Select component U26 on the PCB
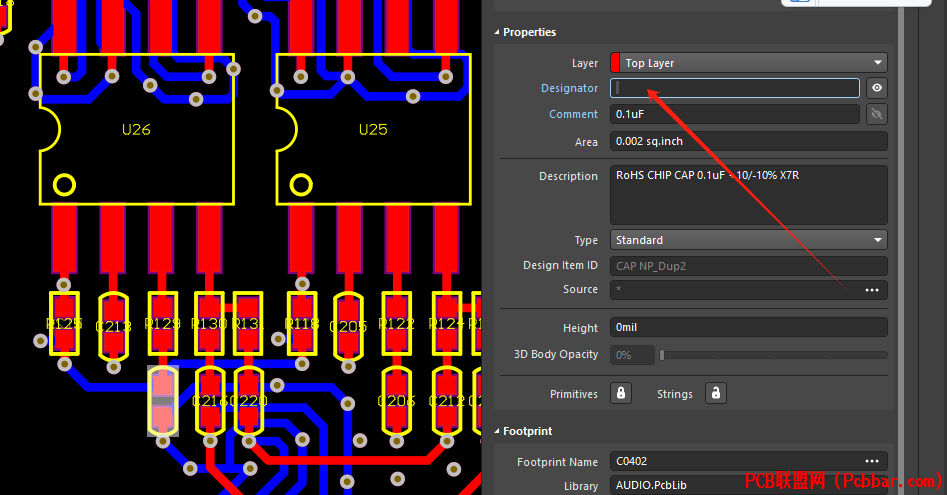The image size is (947, 495). [x=136, y=129]
